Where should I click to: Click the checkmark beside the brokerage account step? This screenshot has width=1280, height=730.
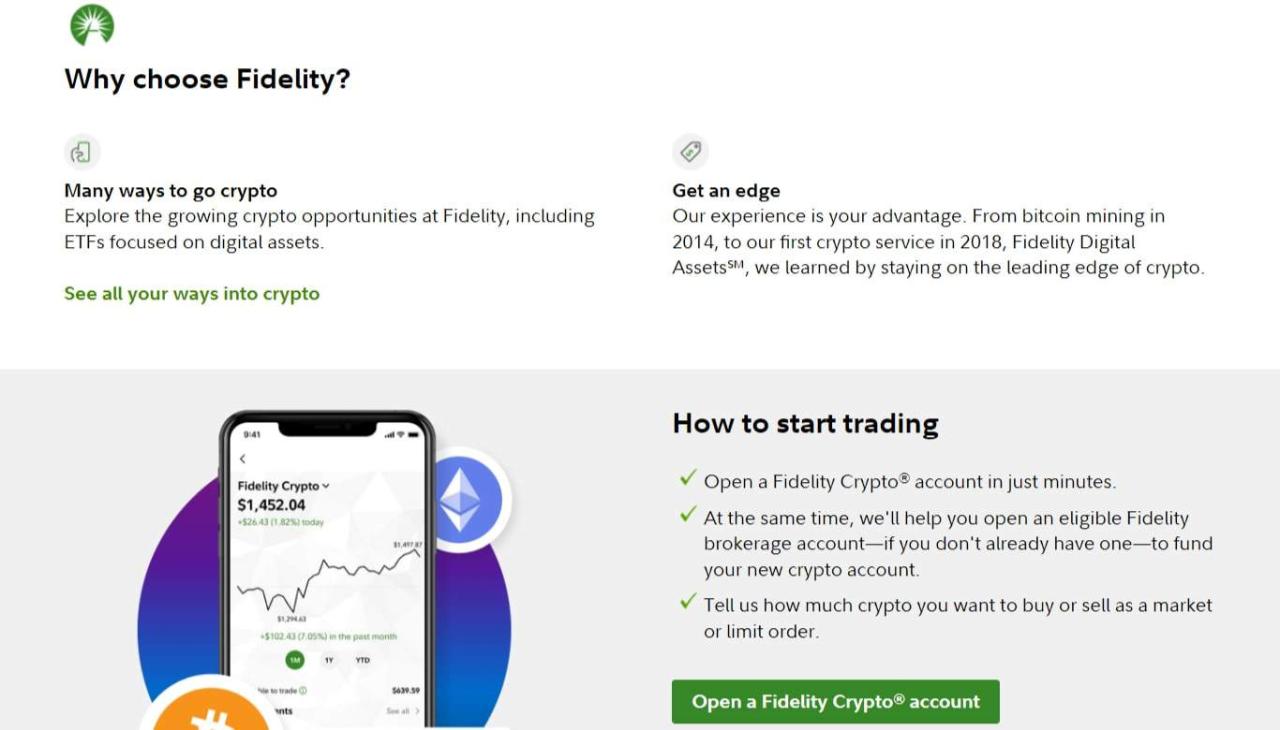tap(687, 515)
